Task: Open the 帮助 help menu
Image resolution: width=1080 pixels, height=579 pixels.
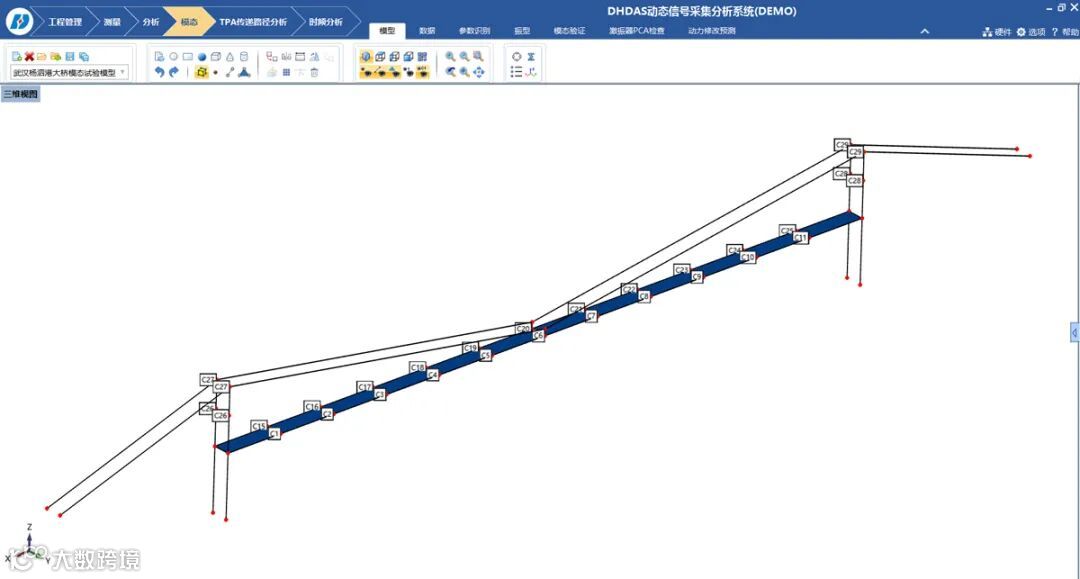Action: click(x=1065, y=32)
